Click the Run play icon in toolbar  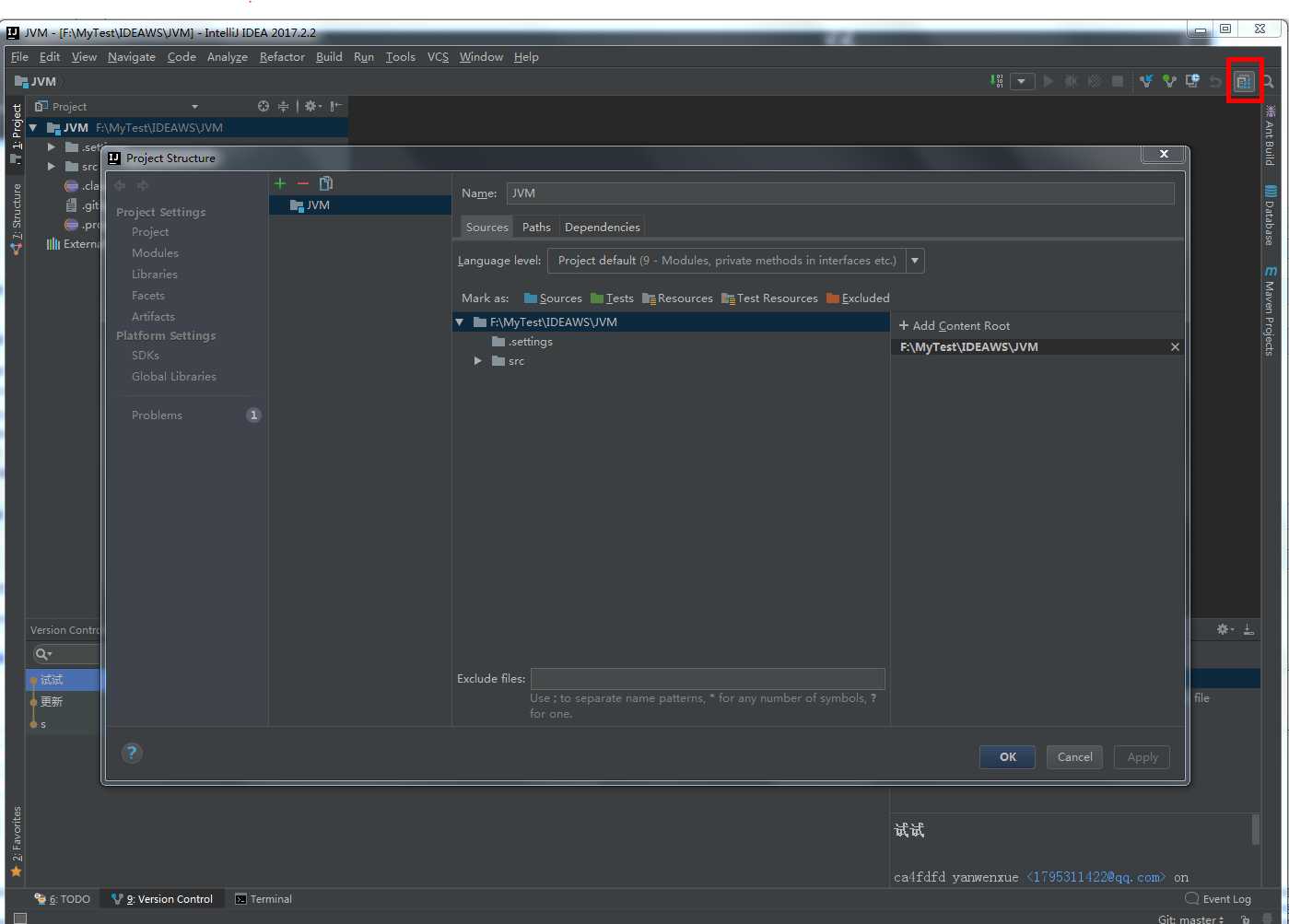(x=1048, y=81)
